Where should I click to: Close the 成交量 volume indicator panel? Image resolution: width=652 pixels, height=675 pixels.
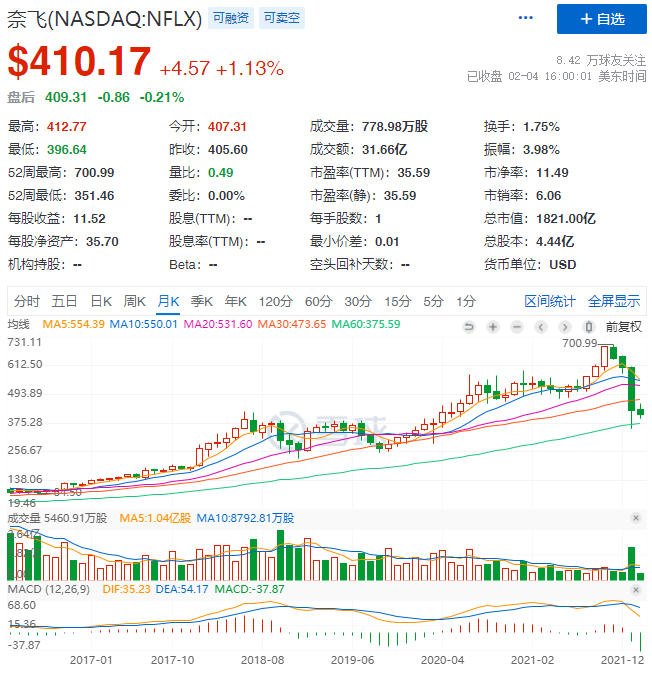636,518
